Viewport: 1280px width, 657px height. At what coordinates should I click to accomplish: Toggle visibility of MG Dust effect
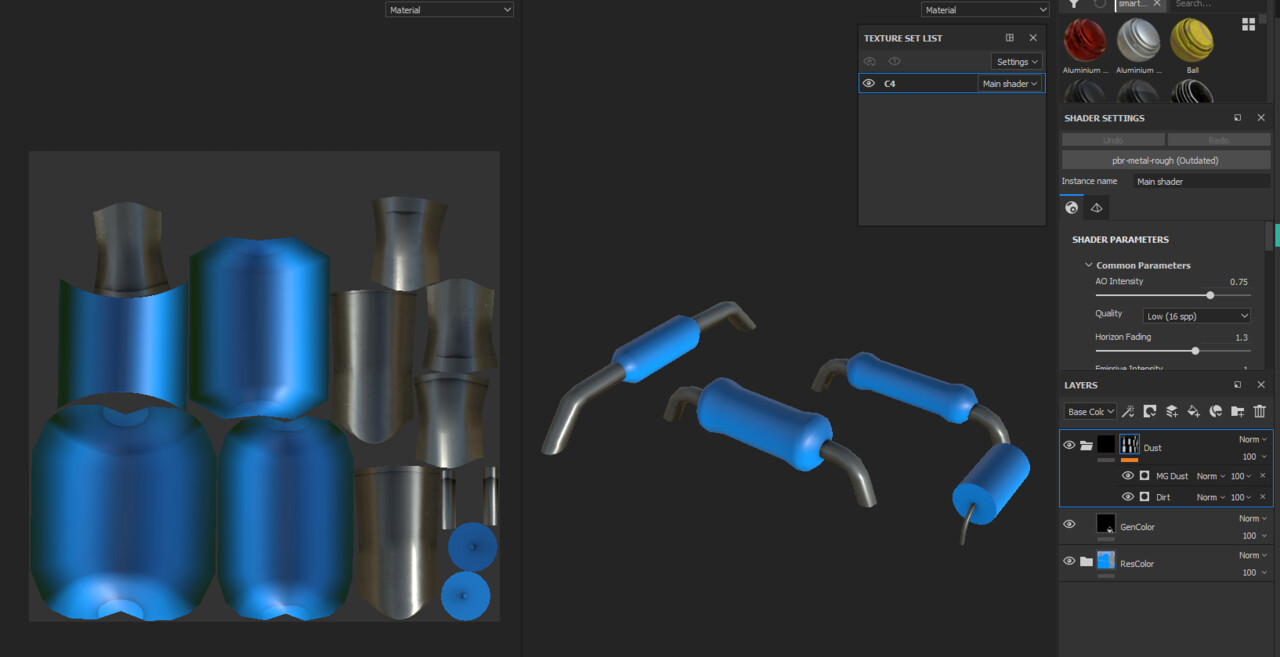pyautogui.click(x=1128, y=476)
